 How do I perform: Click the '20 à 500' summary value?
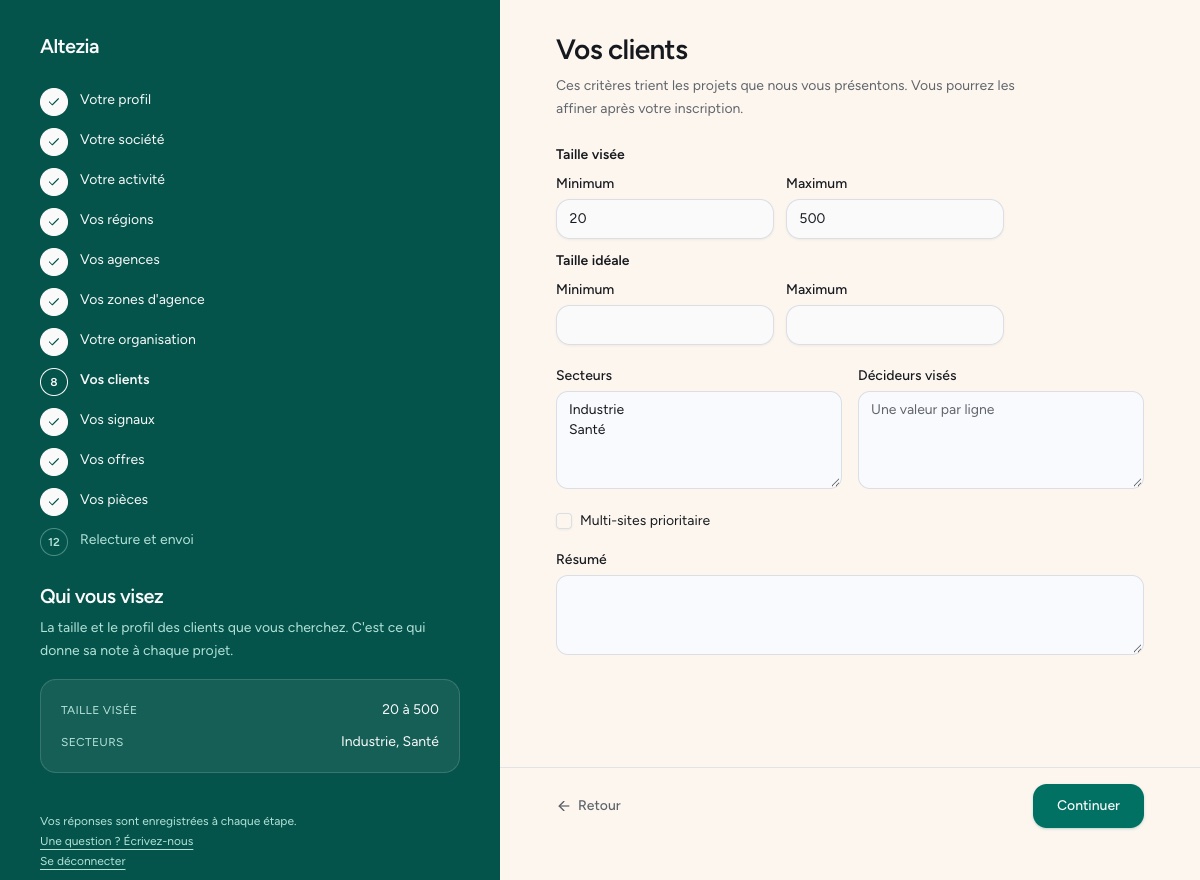point(410,709)
